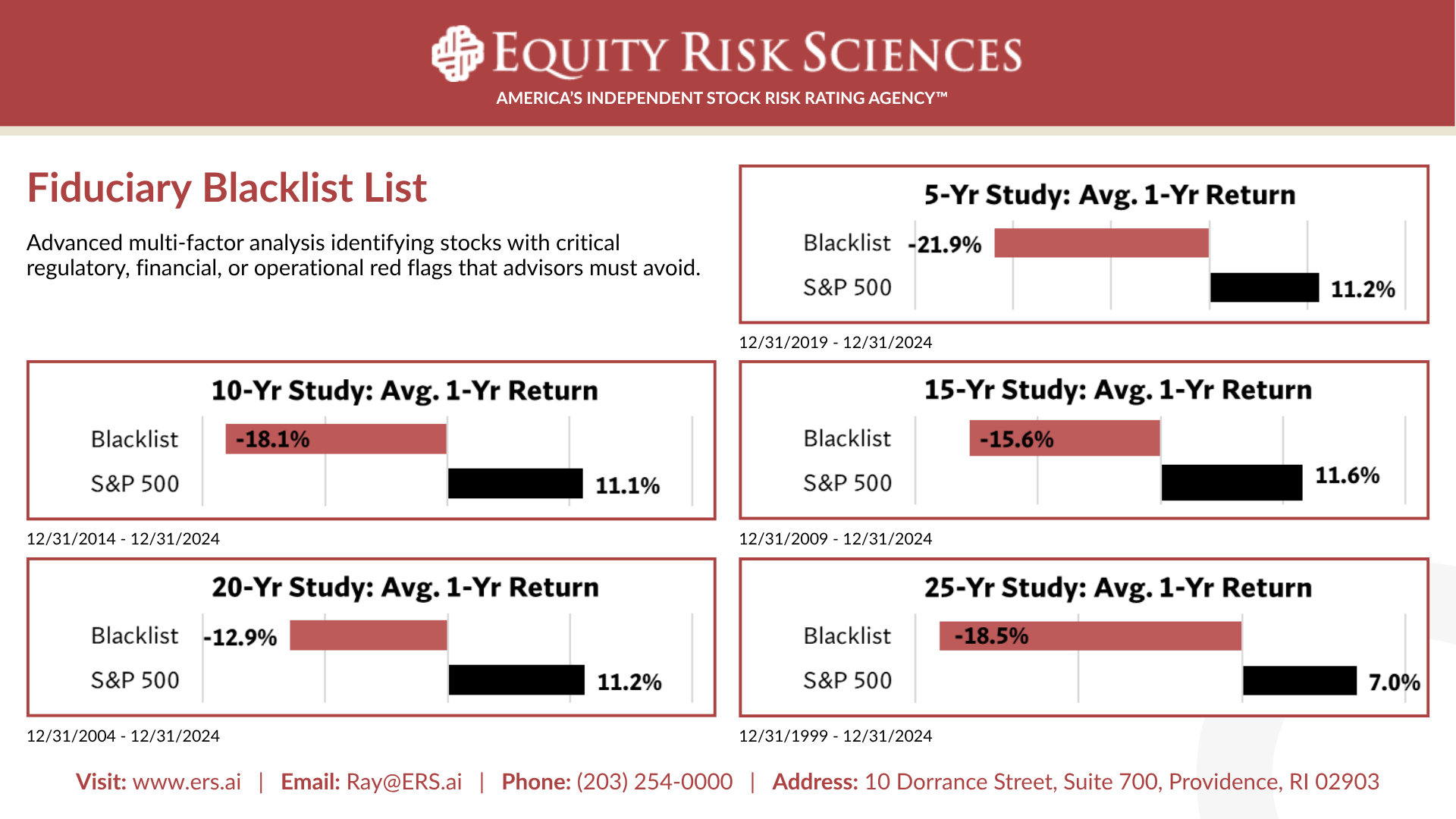Click the Fiduciary Blacklist List heading
Screen dimensions: 1456x819
pos(227,187)
